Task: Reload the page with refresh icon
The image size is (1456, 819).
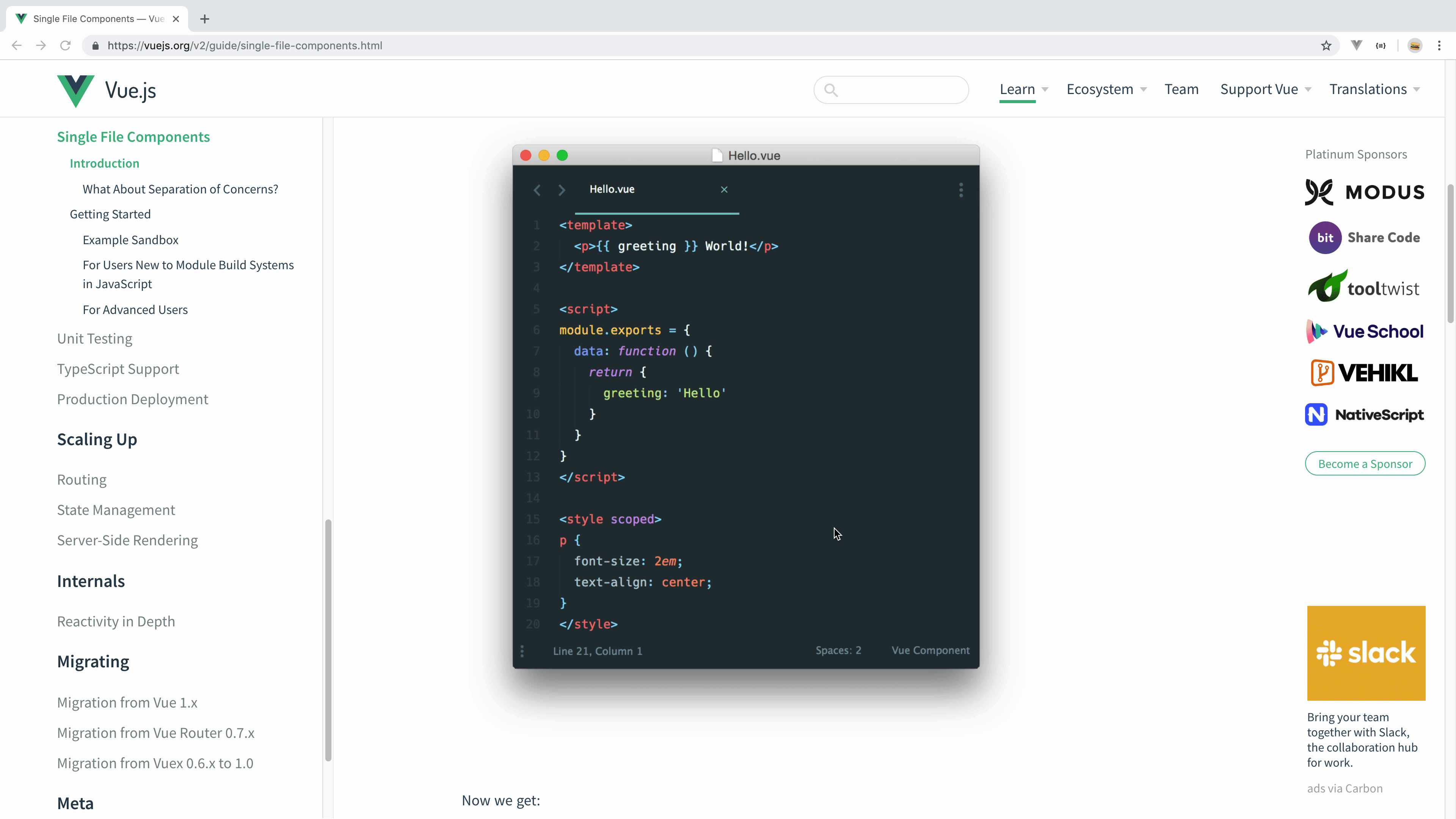Action: coord(66,45)
